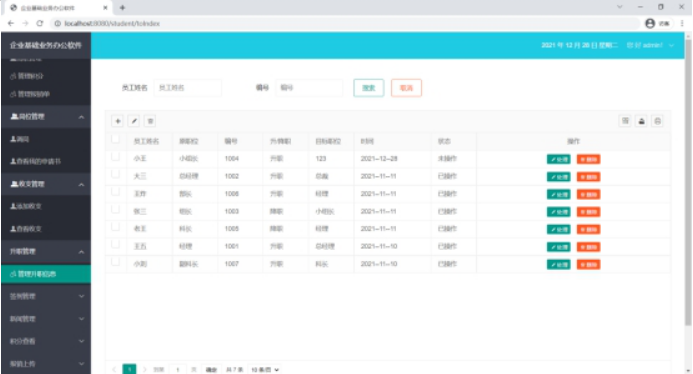Click green process button in row 1006
This screenshot has width=693, height=374.
tap(559, 195)
